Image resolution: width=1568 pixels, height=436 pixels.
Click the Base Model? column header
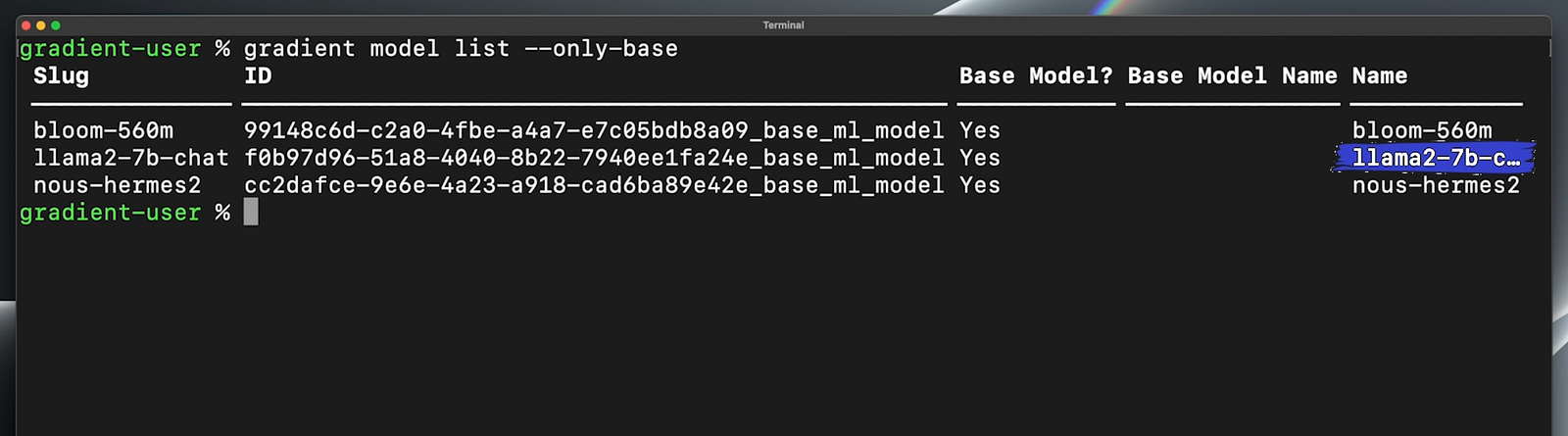[x=1036, y=75]
